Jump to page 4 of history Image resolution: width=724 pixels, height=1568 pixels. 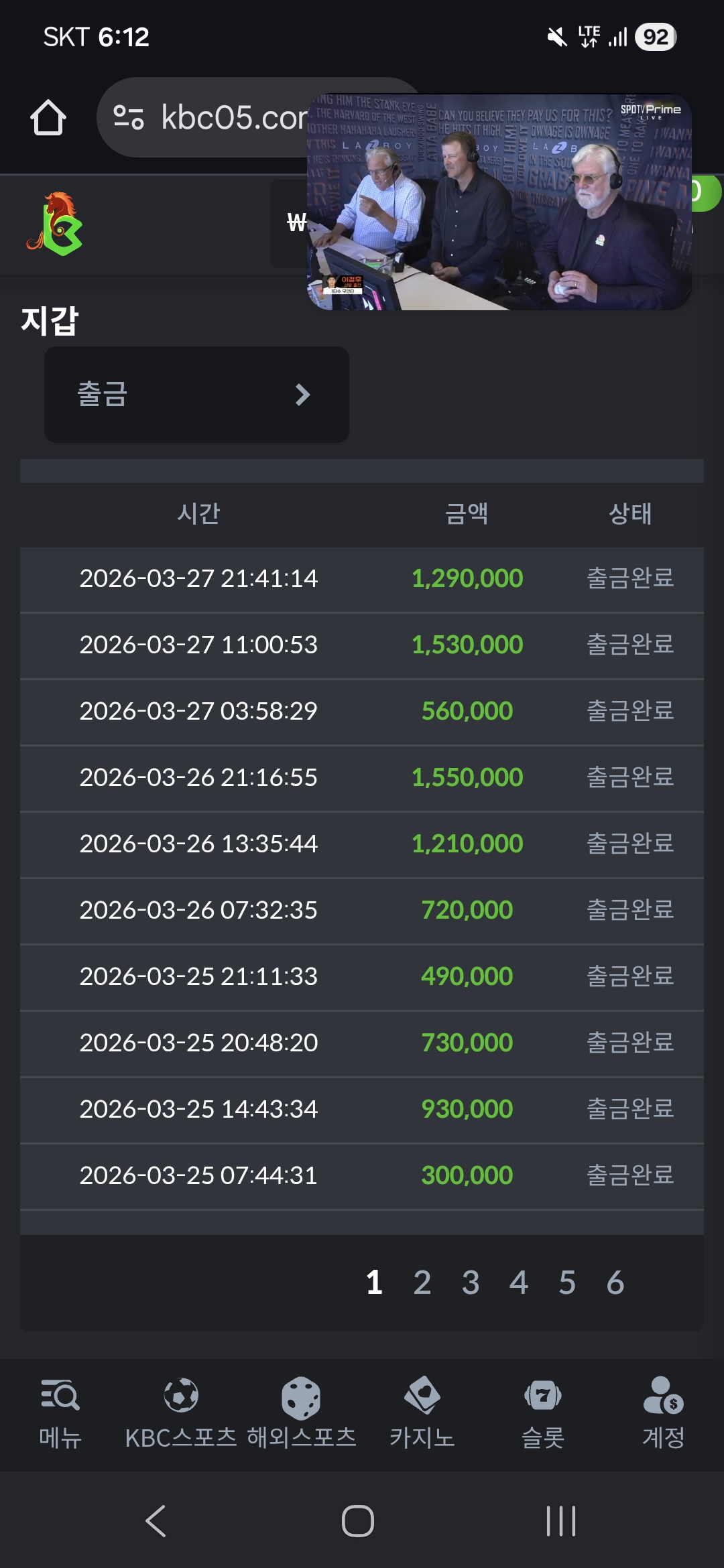[519, 1283]
